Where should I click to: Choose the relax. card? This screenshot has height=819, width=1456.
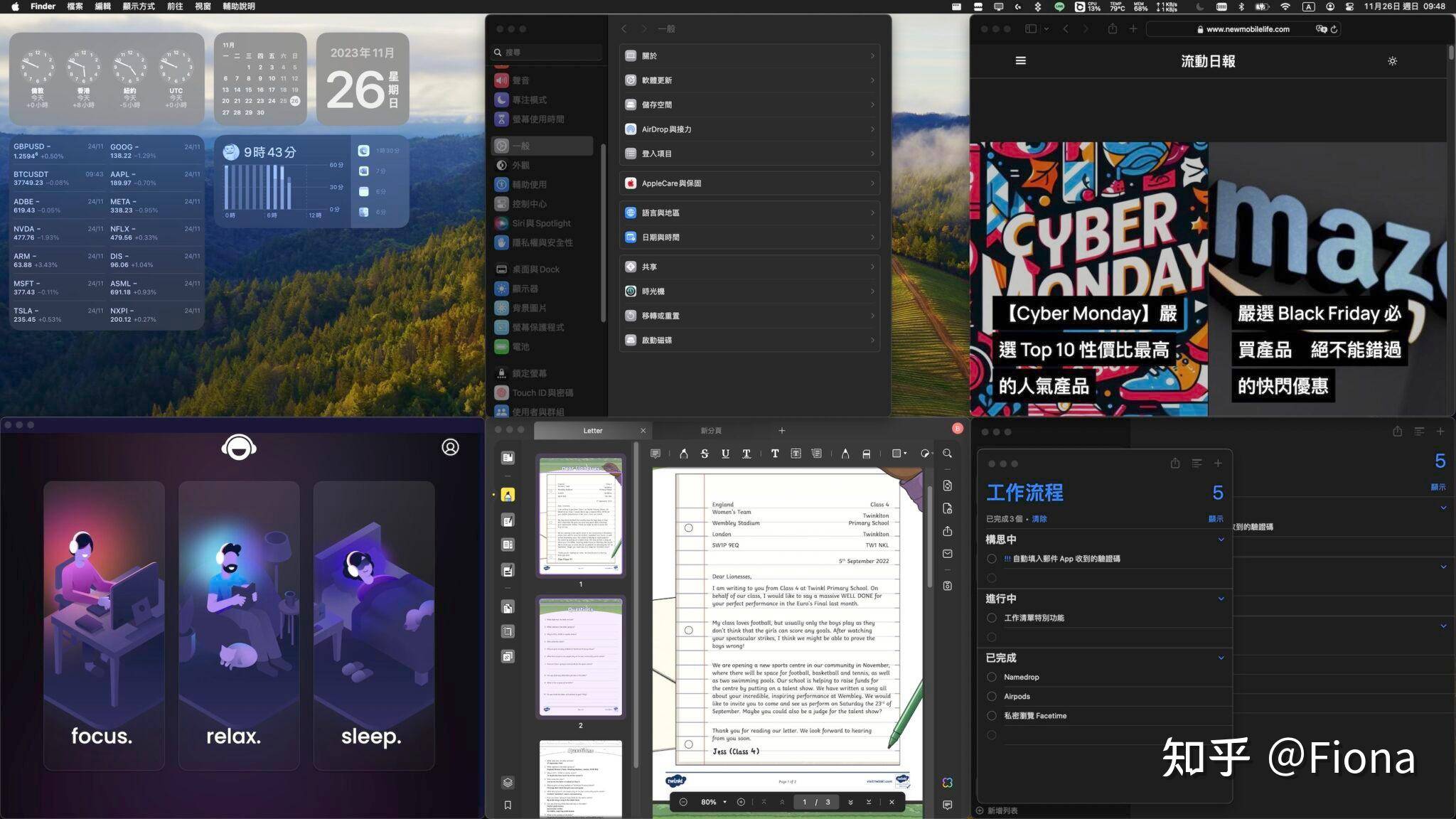coord(239,625)
